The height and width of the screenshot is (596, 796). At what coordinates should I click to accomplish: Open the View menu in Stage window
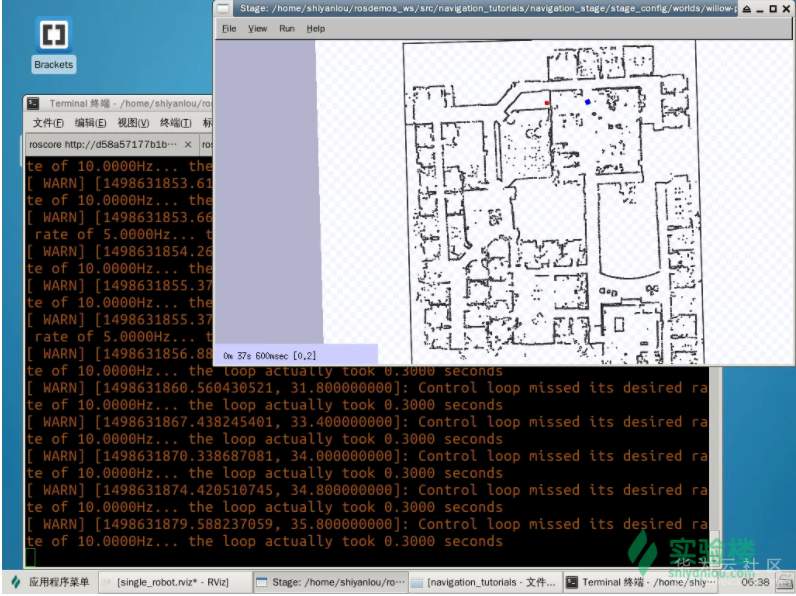[257, 29]
